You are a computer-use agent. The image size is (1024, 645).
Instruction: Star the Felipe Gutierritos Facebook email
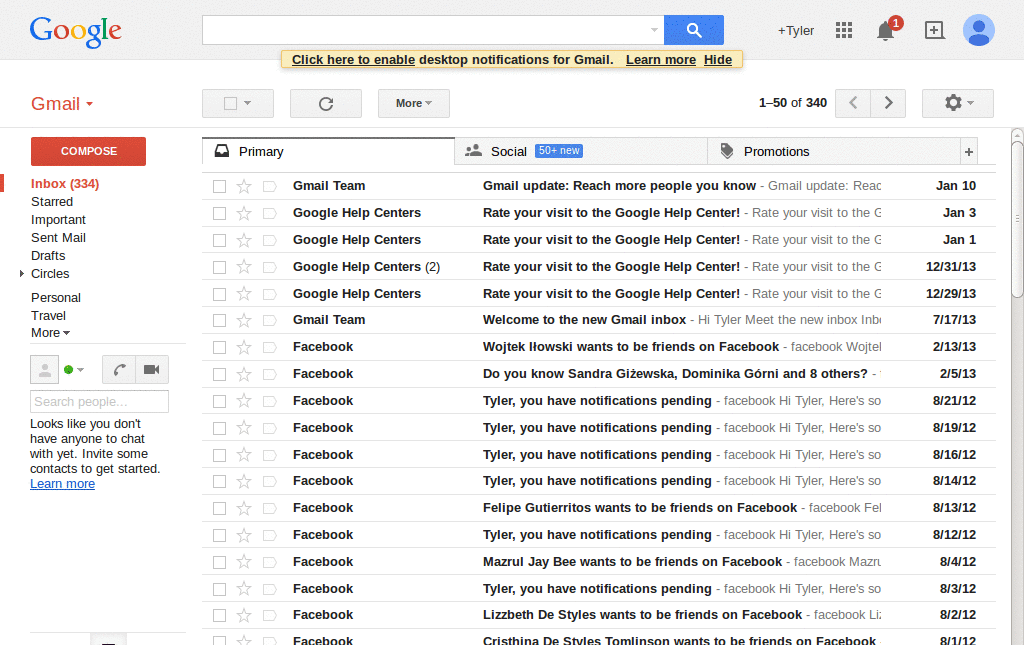click(x=244, y=508)
